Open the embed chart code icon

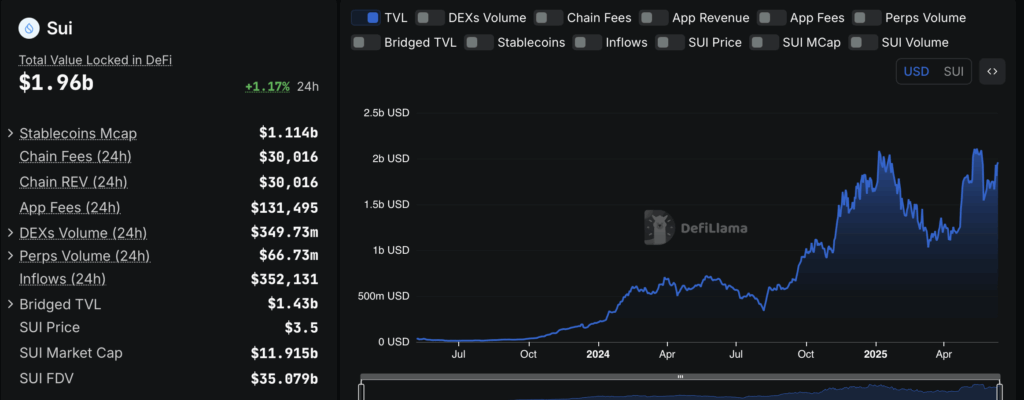[992, 72]
